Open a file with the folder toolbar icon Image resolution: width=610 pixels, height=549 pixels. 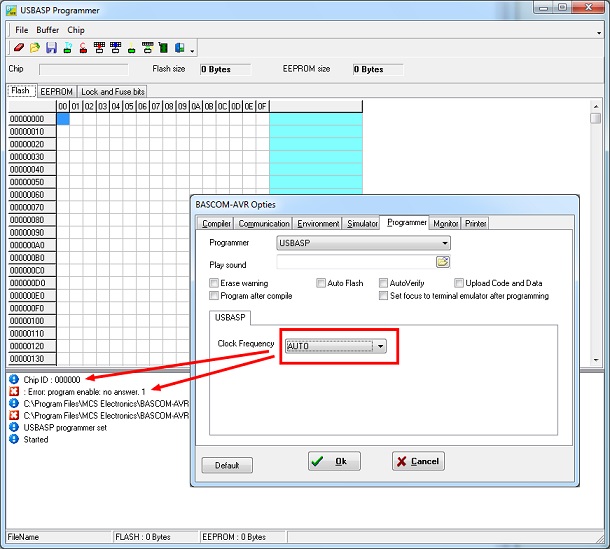(x=35, y=48)
